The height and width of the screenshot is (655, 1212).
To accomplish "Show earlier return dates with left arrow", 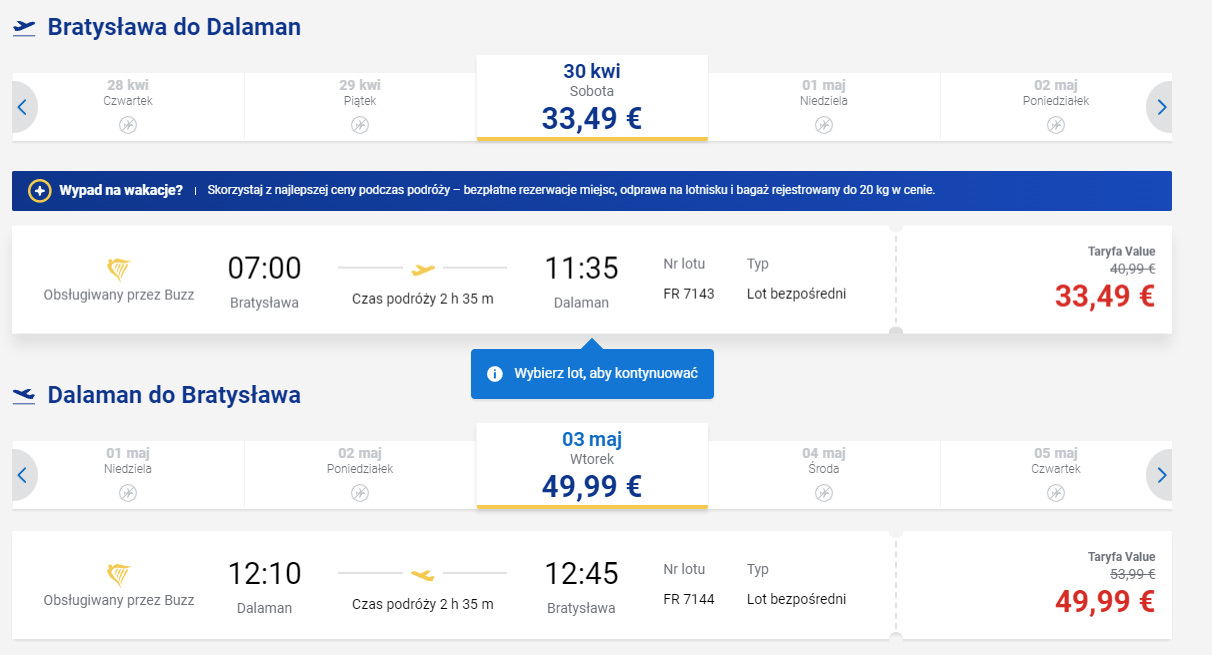I will 24,475.
